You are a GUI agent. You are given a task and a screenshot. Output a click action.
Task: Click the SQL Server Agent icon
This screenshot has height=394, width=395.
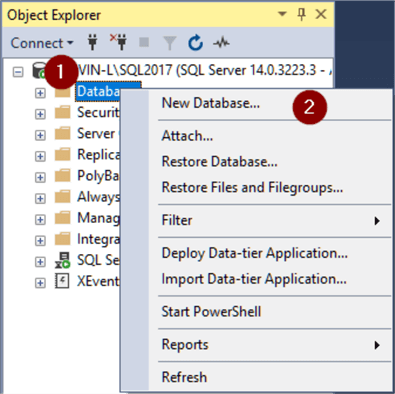tap(63, 260)
